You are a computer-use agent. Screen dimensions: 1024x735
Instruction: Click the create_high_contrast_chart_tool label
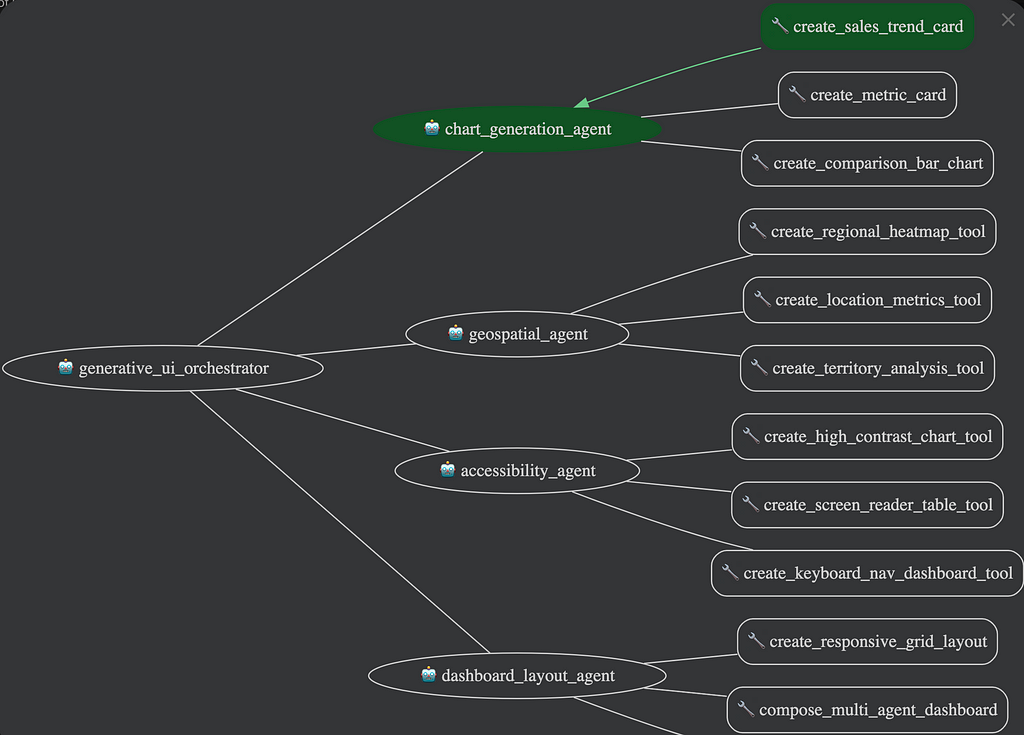tap(878, 436)
